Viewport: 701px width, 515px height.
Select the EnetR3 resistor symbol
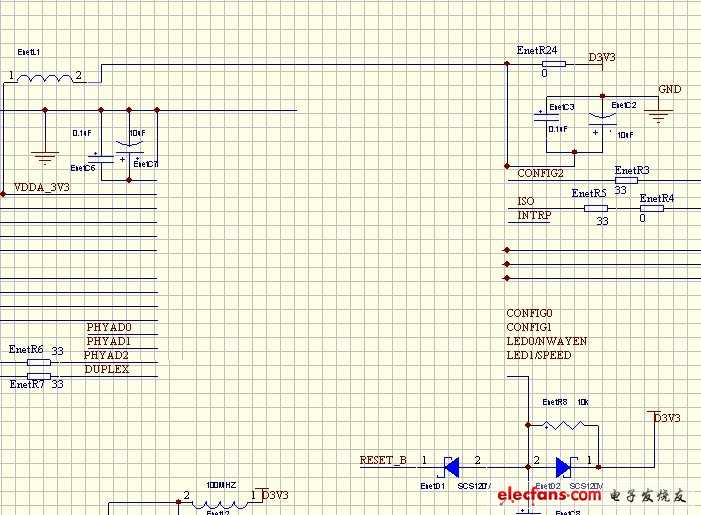pos(626,180)
